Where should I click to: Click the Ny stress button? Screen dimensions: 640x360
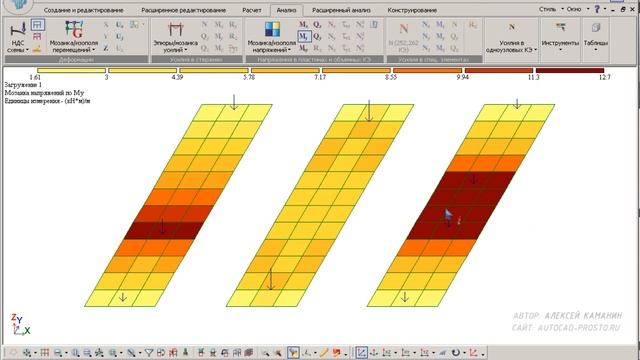click(332, 36)
